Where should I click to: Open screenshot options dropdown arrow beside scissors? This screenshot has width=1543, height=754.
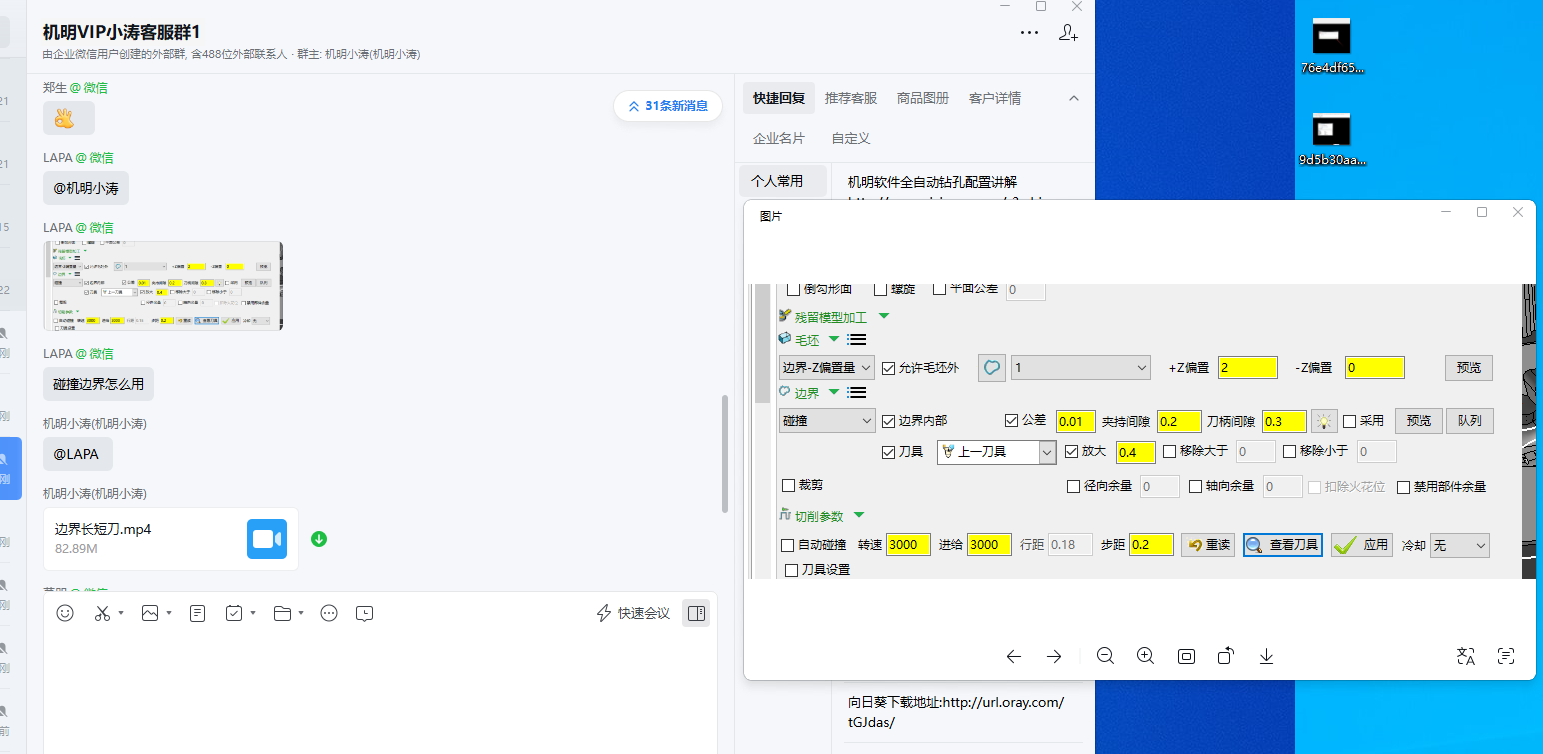tap(121, 613)
